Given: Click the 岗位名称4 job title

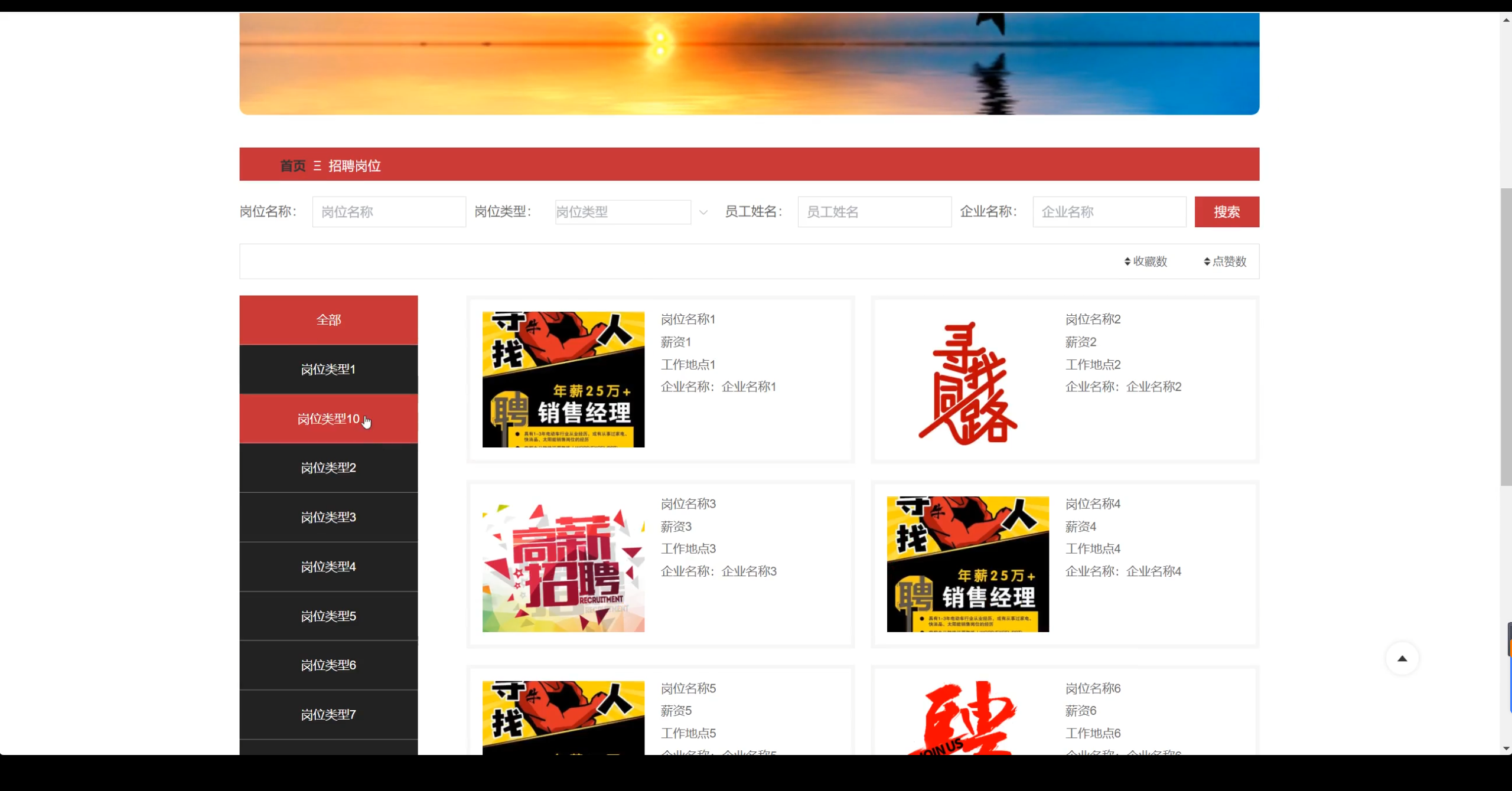Looking at the screenshot, I should 1093,504.
